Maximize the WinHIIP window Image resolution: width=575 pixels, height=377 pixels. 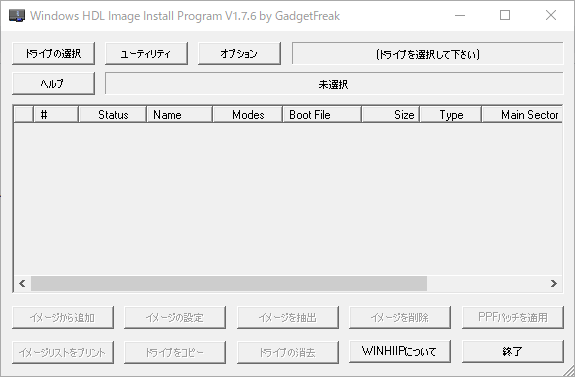tap(505, 15)
